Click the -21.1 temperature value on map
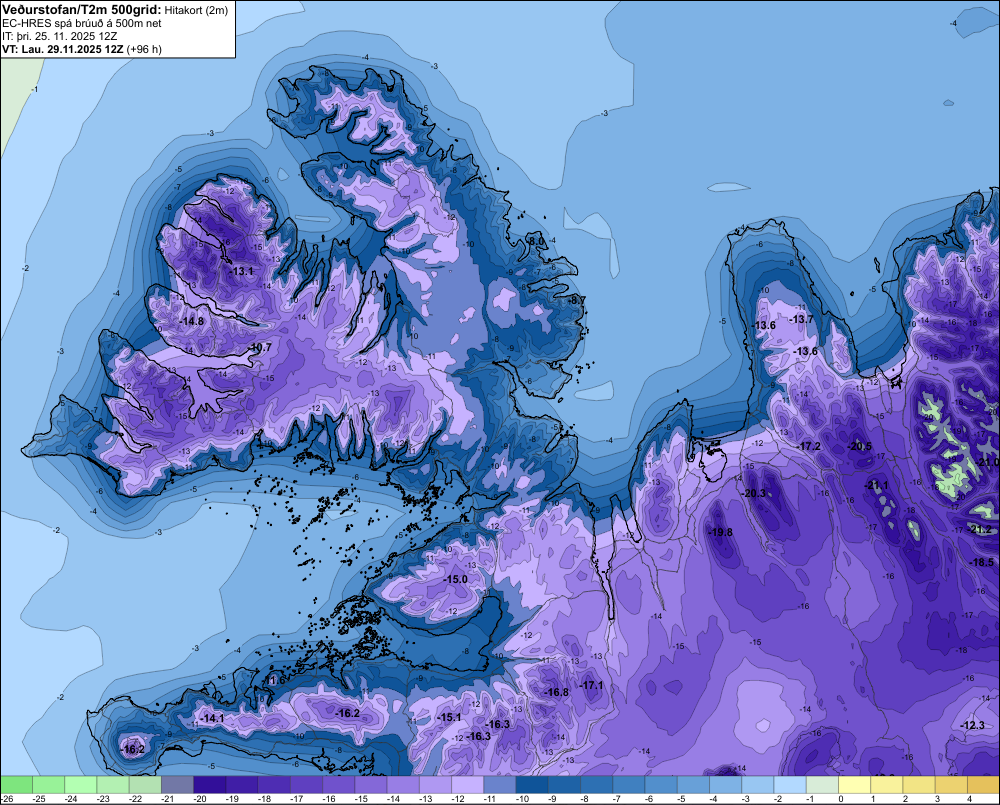The height and width of the screenshot is (805, 1000). (876, 485)
